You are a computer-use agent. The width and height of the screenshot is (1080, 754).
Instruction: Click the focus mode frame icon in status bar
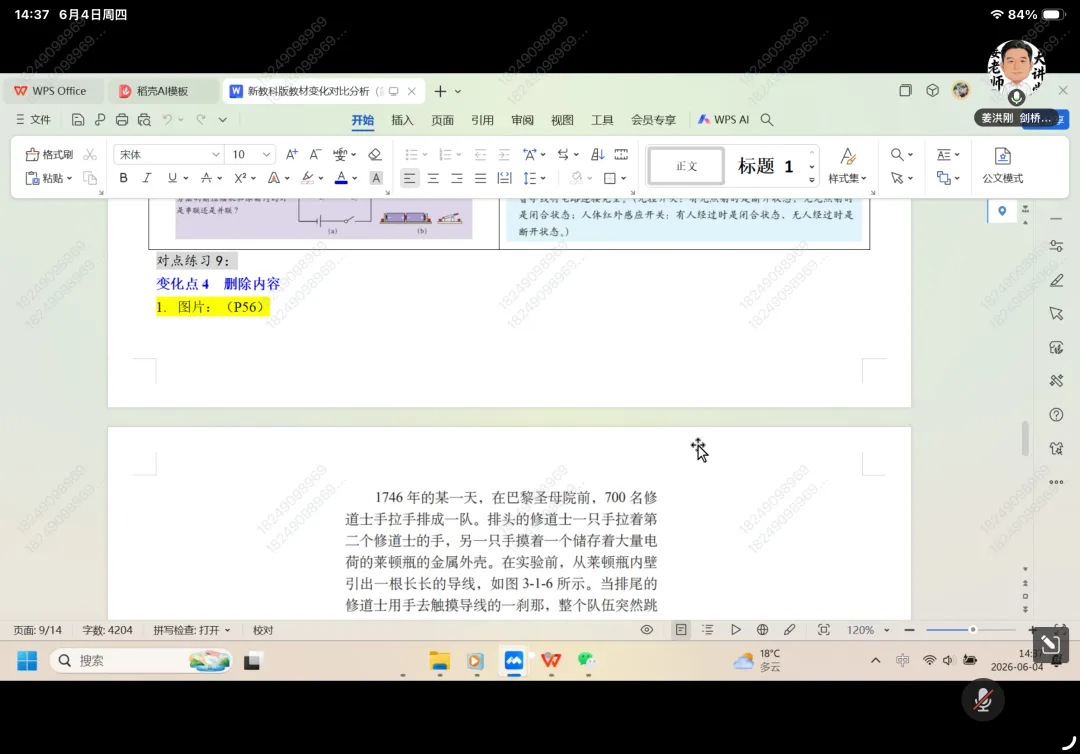tap(824, 629)
